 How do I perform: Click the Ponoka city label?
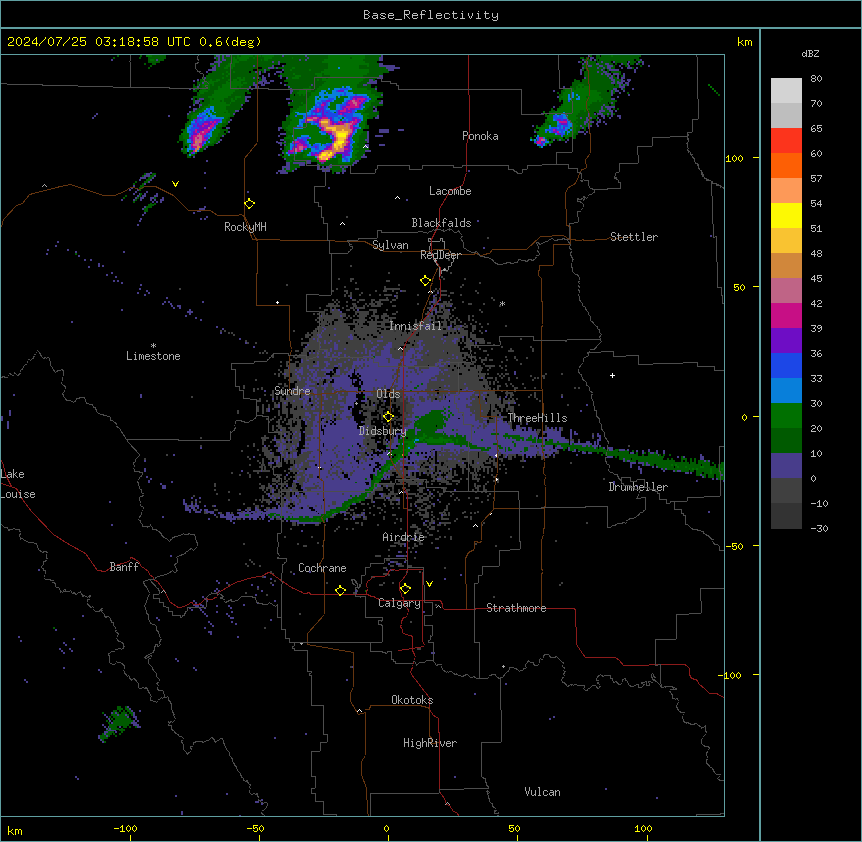tap(480, 136)
